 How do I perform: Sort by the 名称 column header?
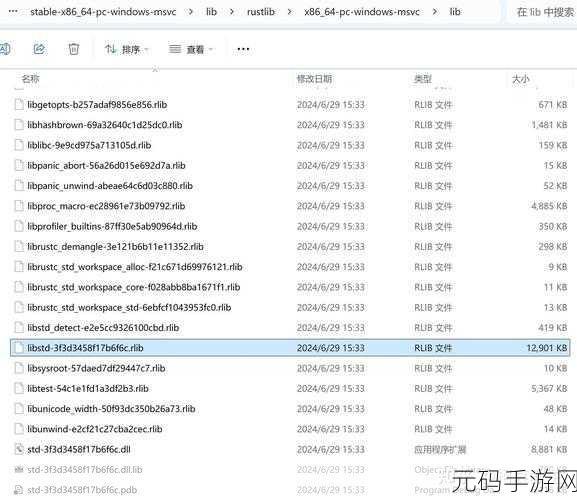(x=31, y=79)
